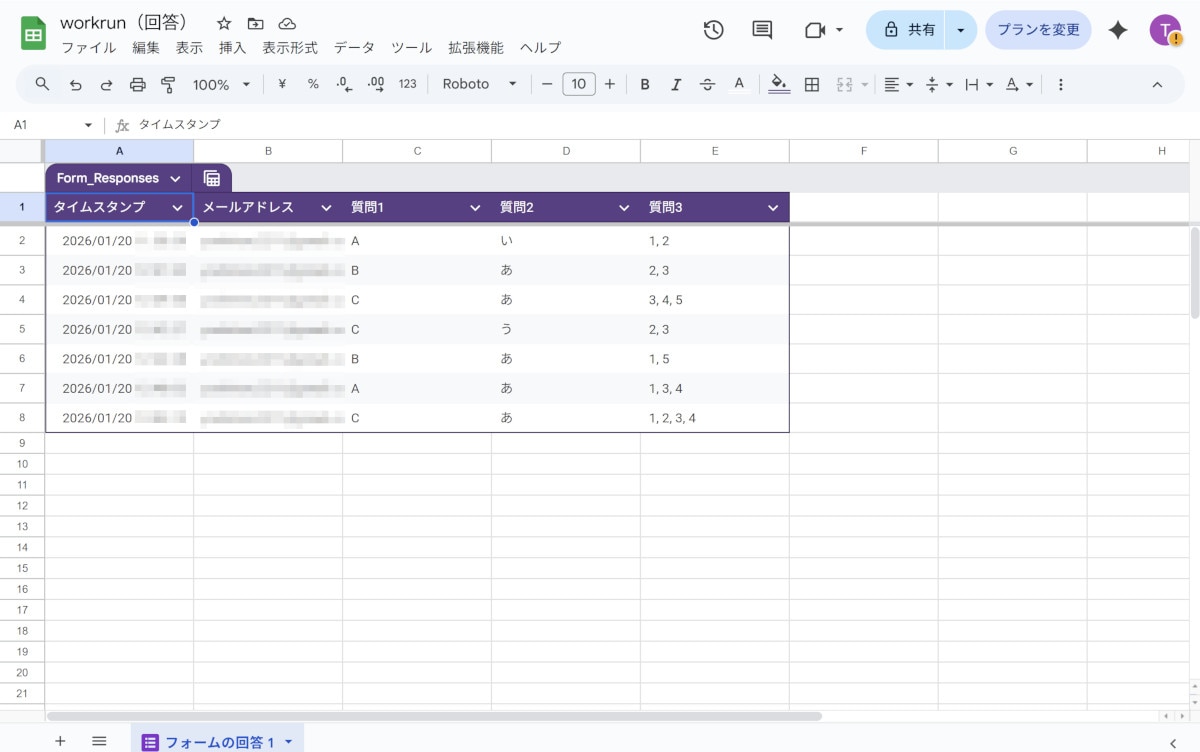Click the paint format tool
1200x752 pixels.
click(x=168, y=84)
